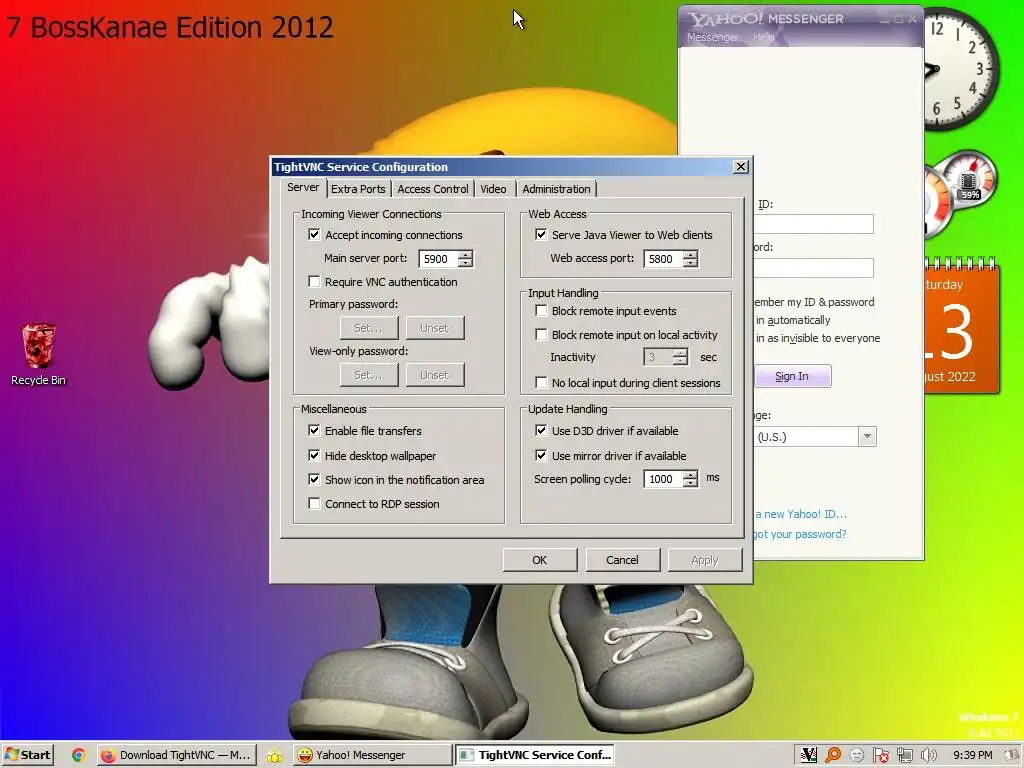Open the Start menu
This screenshot has height=768, width=1024.
tap(27, 755)
